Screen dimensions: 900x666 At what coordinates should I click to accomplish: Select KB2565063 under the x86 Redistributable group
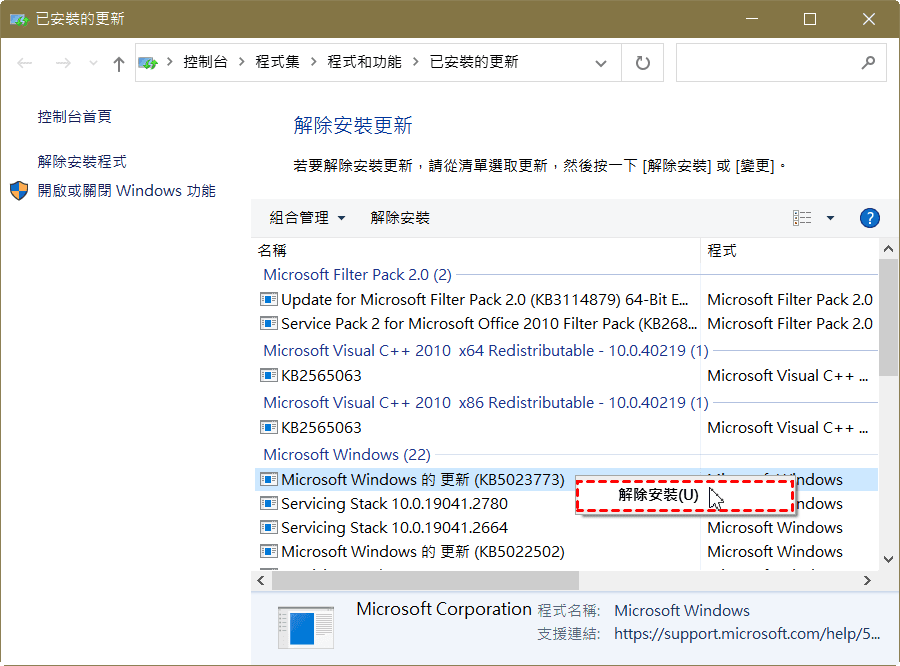tap(321, 428)
